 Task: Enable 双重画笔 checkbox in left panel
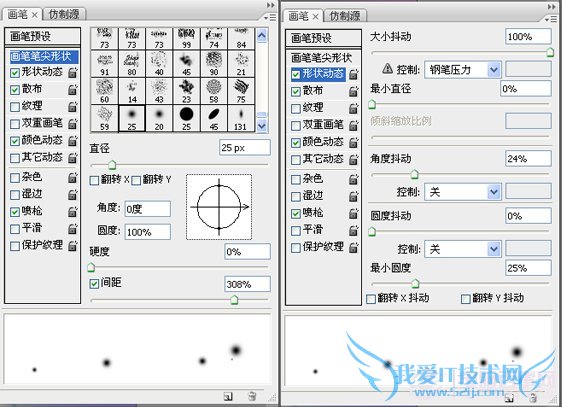(x=15, y=124)
